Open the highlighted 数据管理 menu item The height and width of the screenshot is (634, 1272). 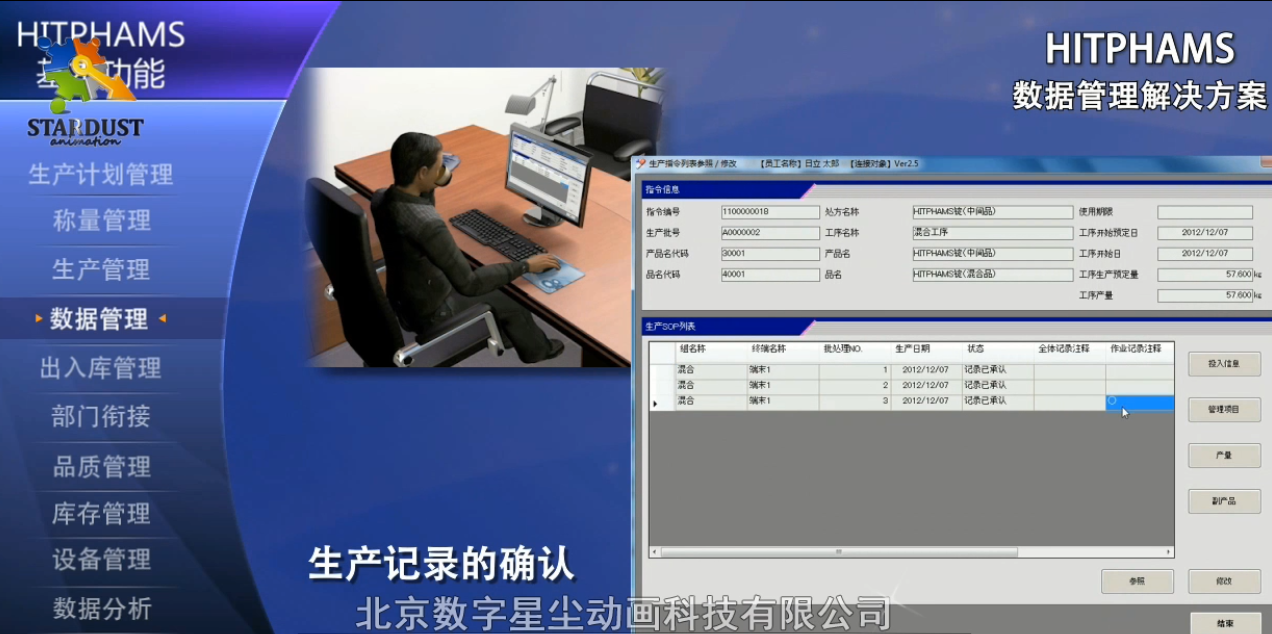(100, 319)
